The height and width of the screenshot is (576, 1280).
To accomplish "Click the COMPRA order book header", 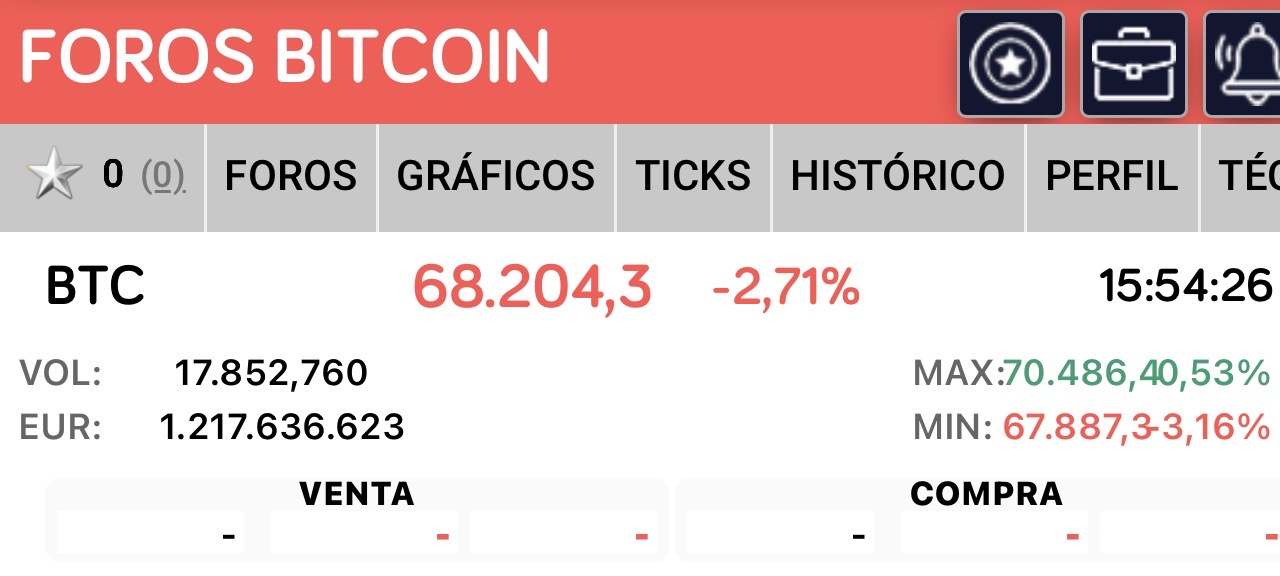I will point(987,494).
